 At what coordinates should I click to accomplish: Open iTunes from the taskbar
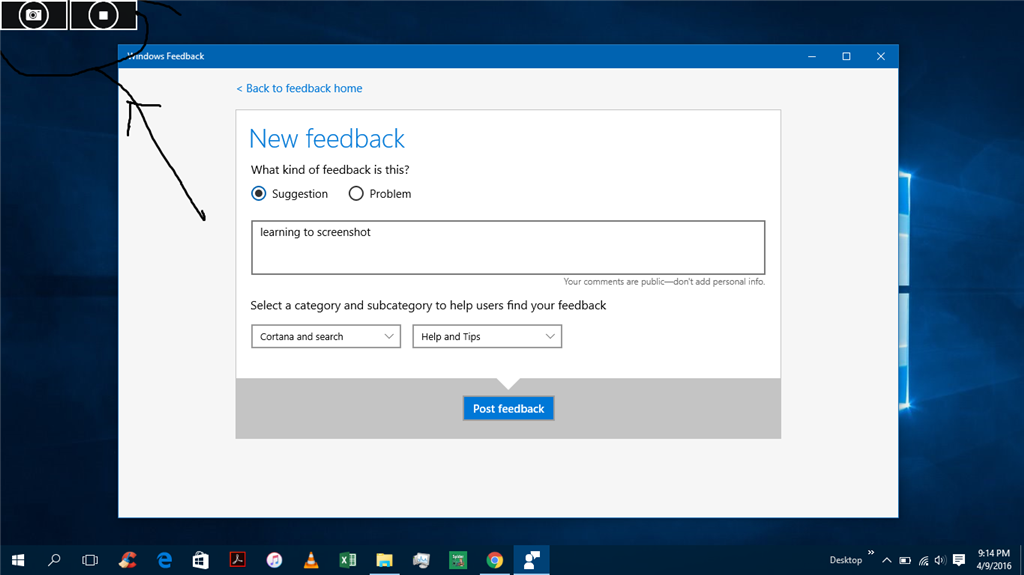[x=274, y=560]
